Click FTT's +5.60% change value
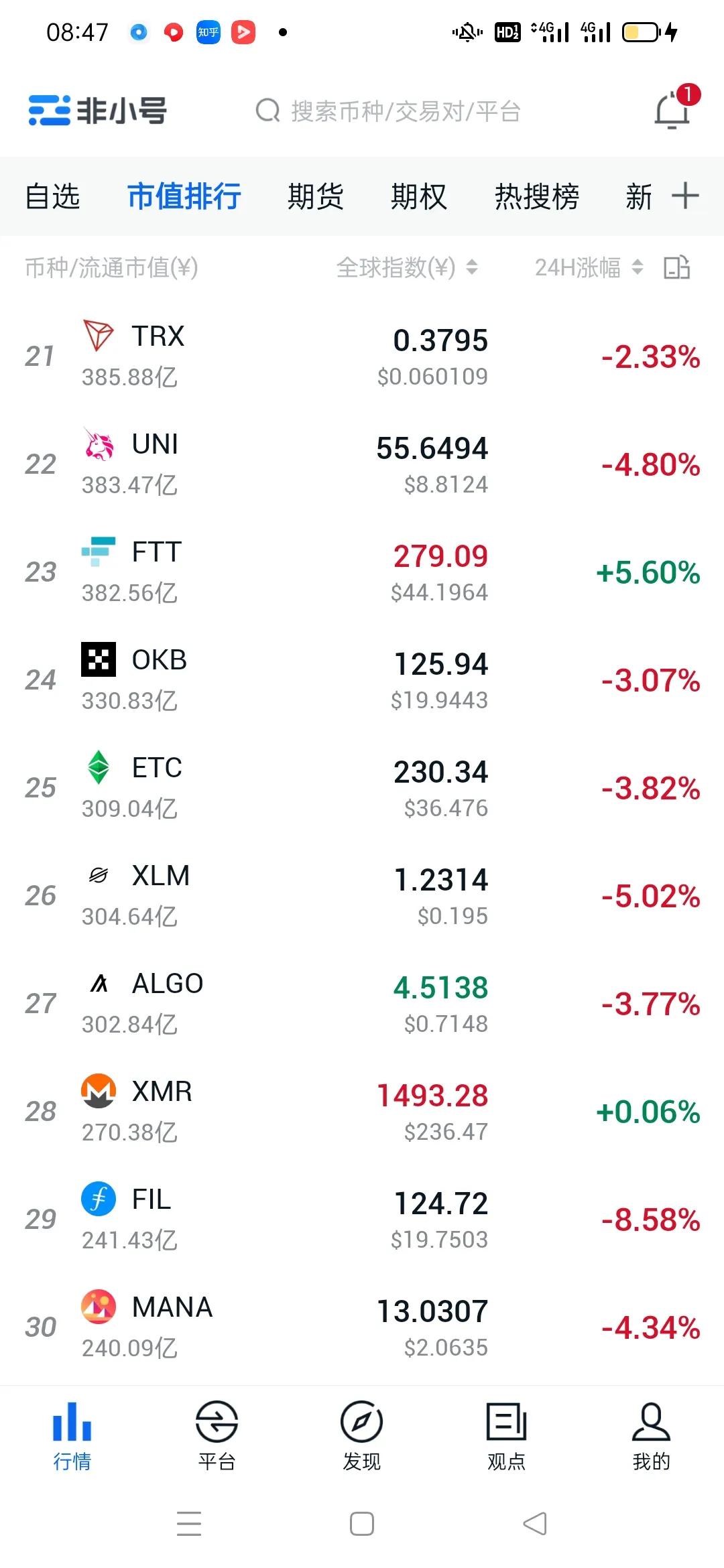The width and height of the screenshot is (724, 1568). click(648, 573)
